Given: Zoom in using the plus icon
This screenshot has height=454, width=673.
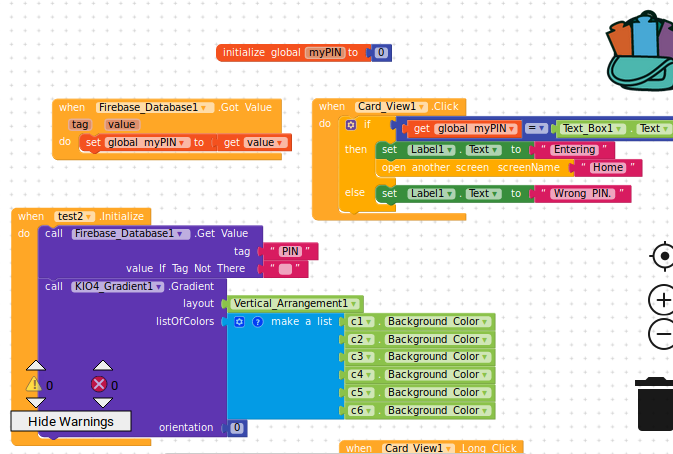Looking at the screenshot, I should (x=662, y=300).
